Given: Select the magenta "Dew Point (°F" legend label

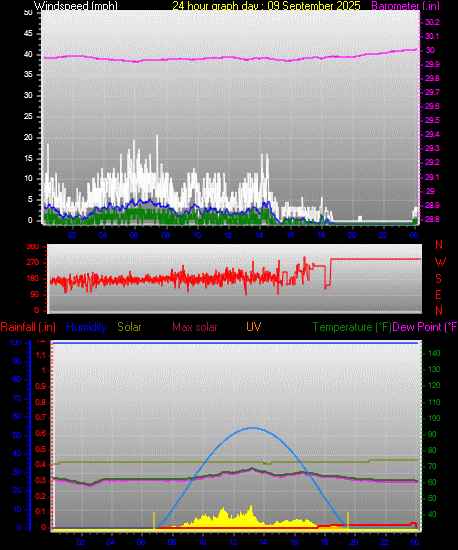Looking at the screenshot, I should [x=425, y=327].
